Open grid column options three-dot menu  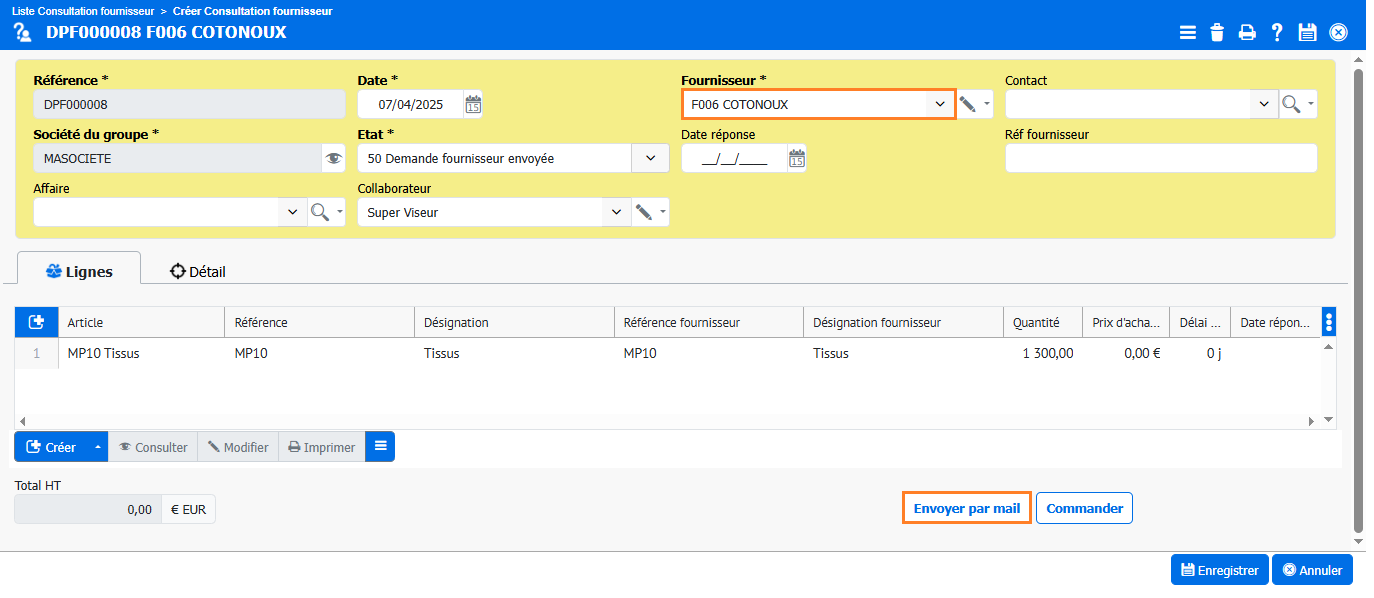coord(1329,322)
